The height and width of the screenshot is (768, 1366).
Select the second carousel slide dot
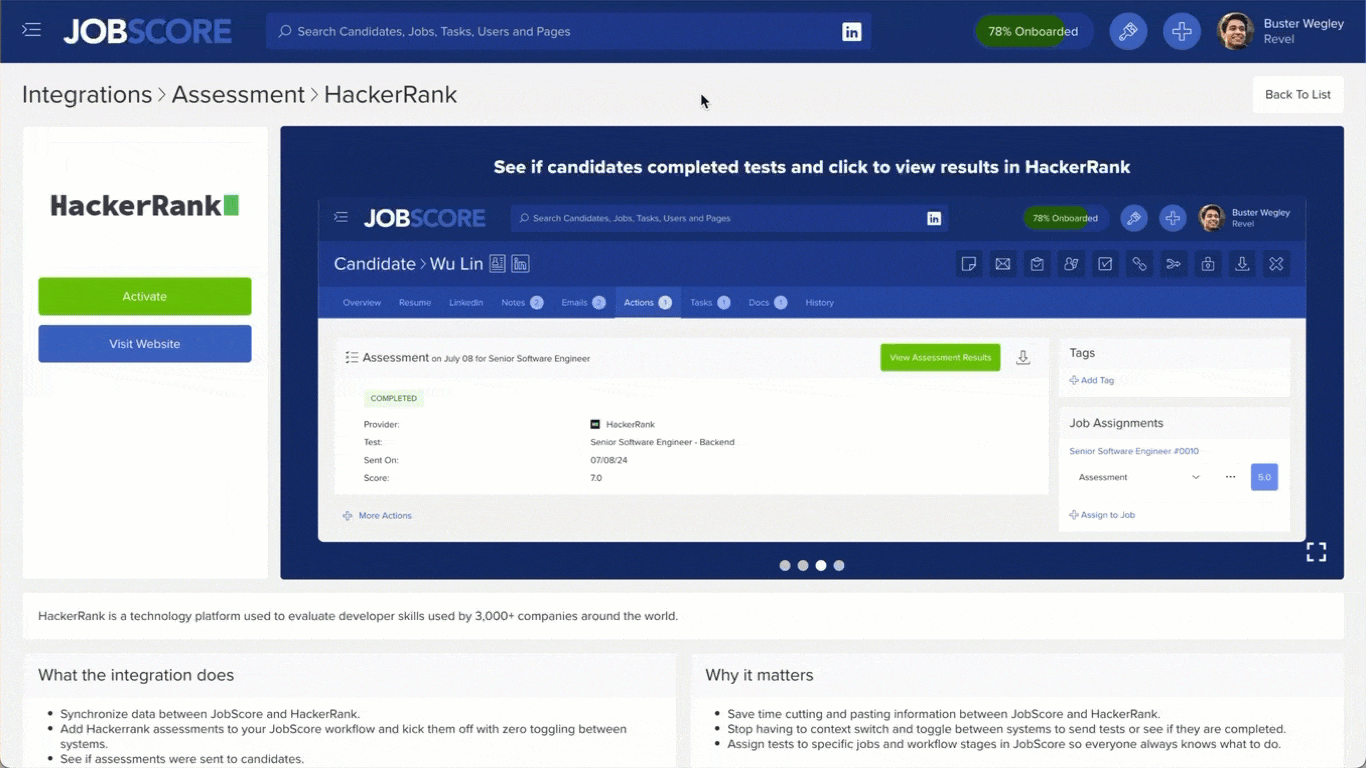pos(803,566)
